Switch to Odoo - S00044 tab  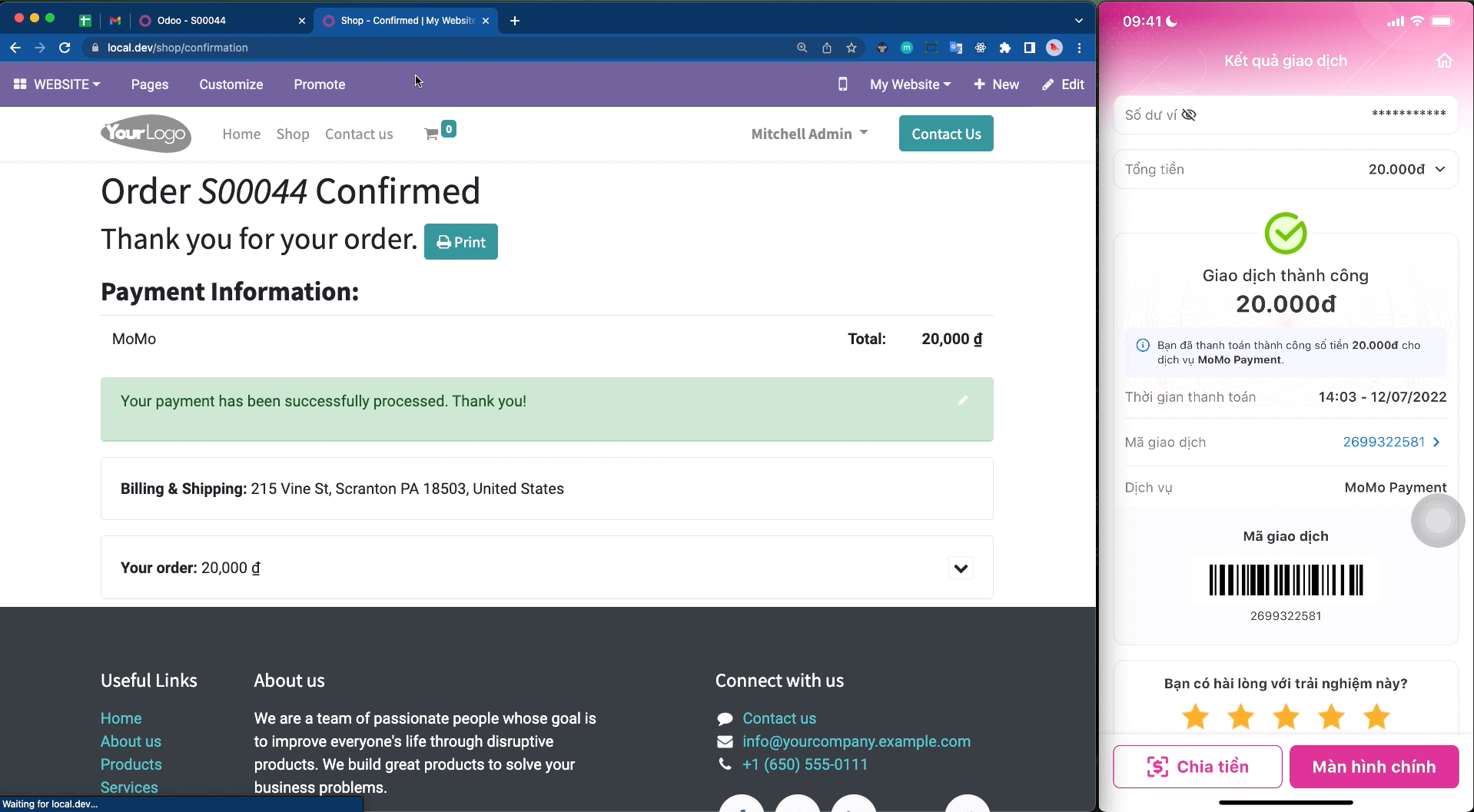(221, 21)
